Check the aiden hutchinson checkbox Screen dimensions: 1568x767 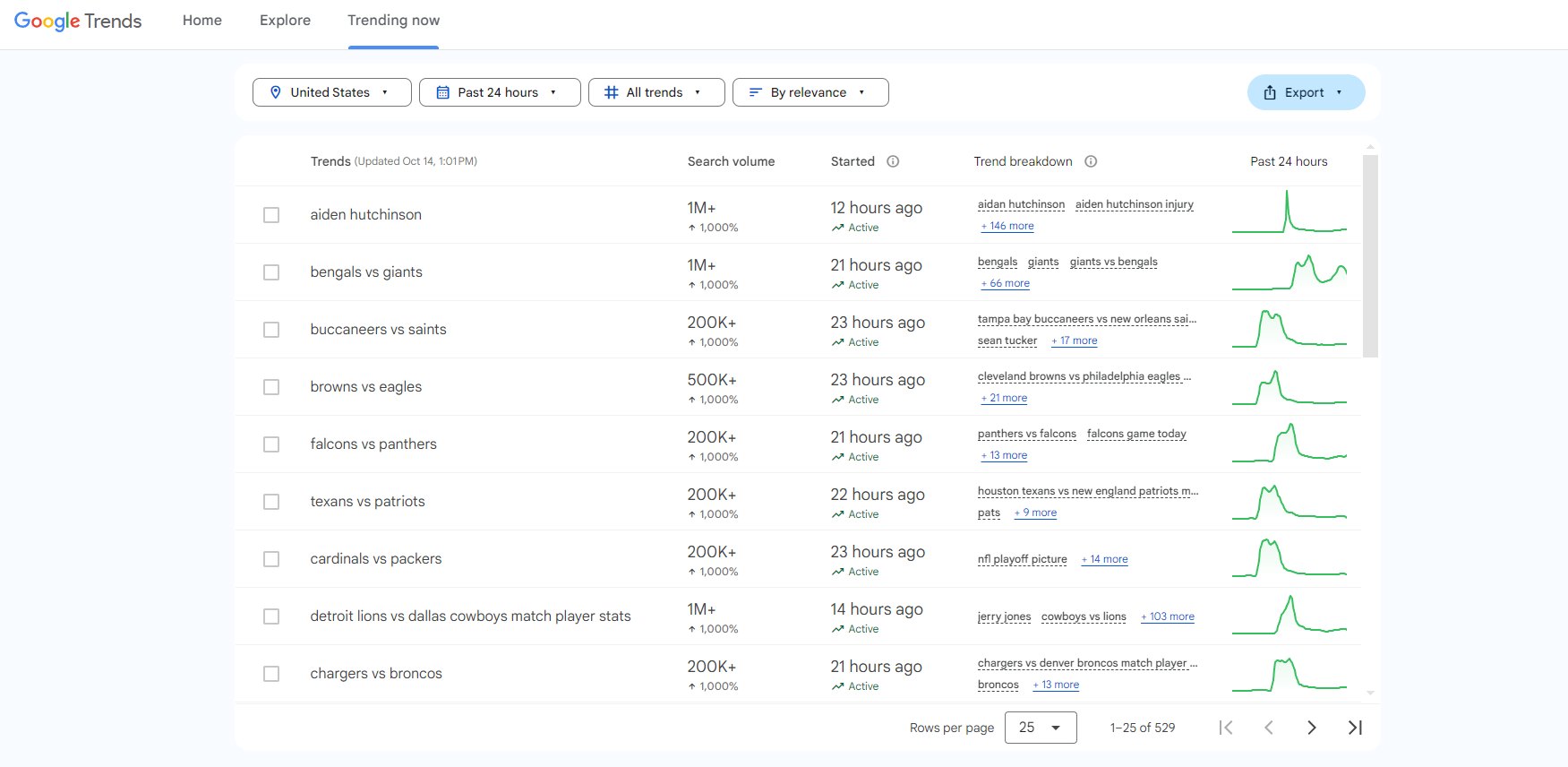(271, 215)
